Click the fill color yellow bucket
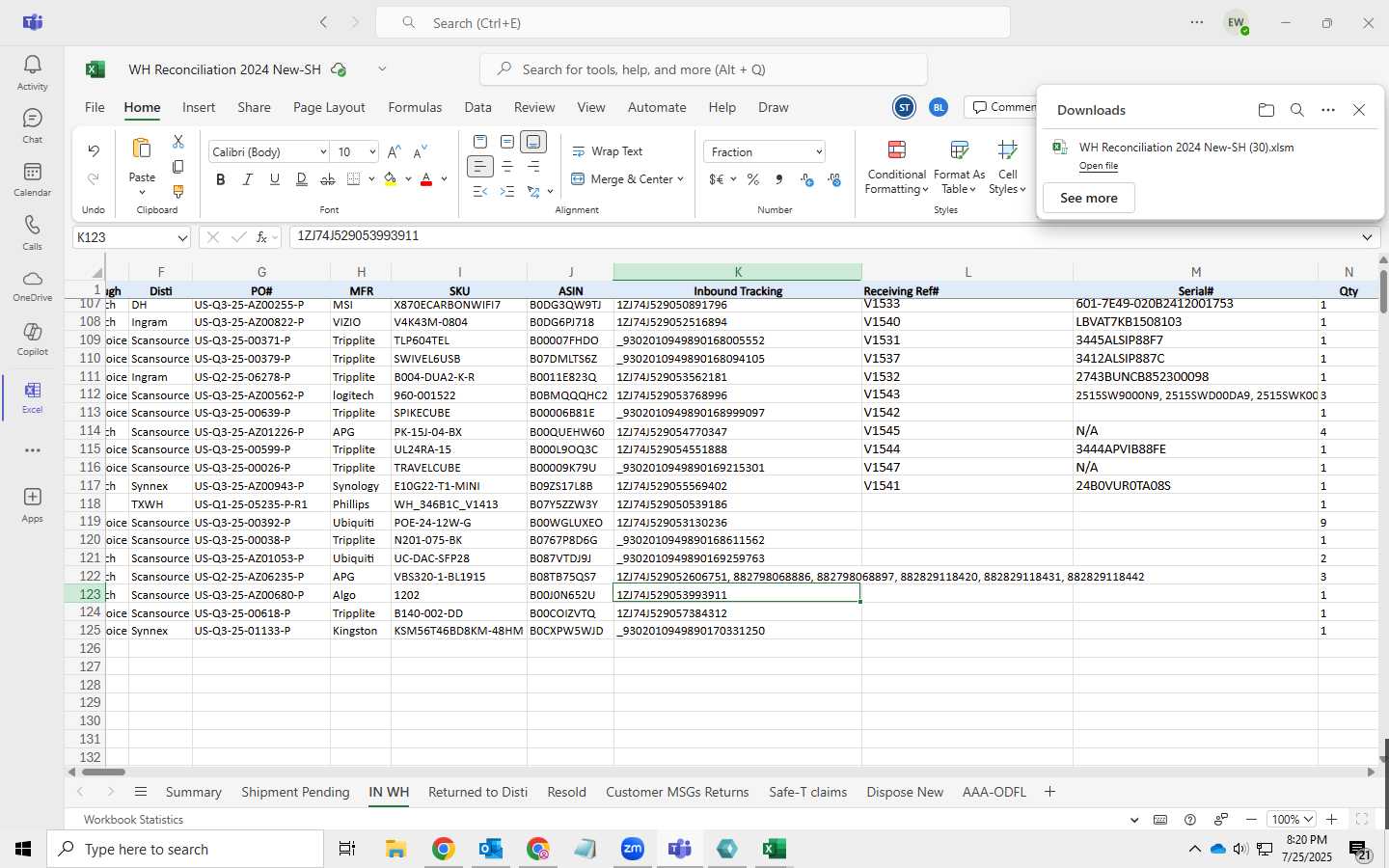 pyautogui.click(x=390, y=179)
